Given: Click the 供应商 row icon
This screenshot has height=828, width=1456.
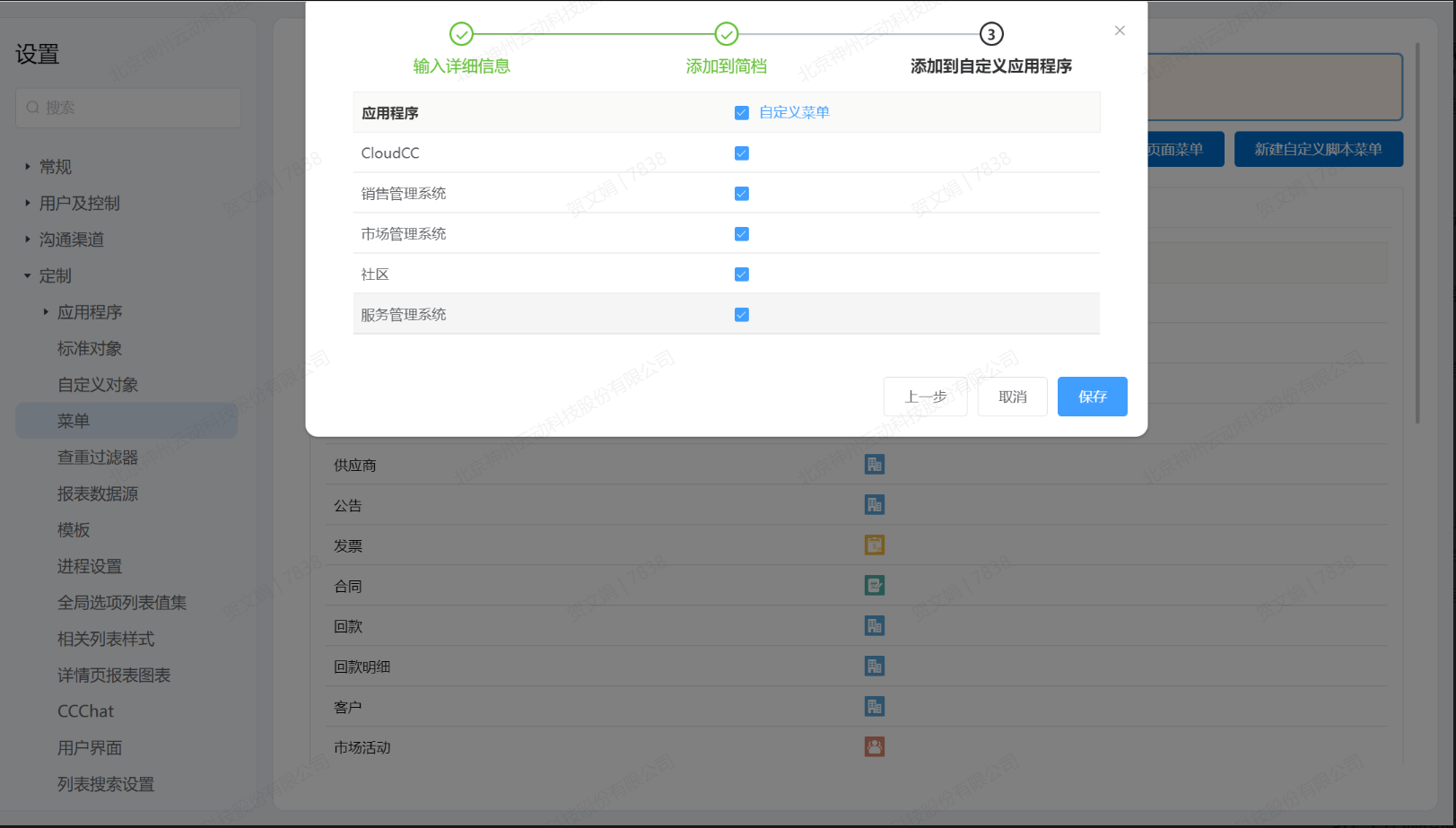Looking at the screenshot, I should 874,465.
